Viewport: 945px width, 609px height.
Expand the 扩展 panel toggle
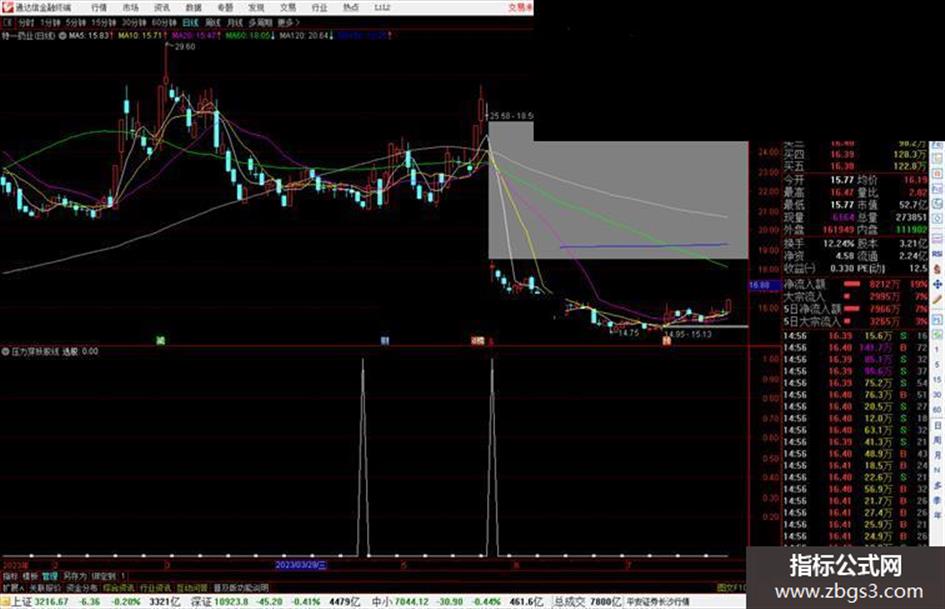tap(13, 587)
